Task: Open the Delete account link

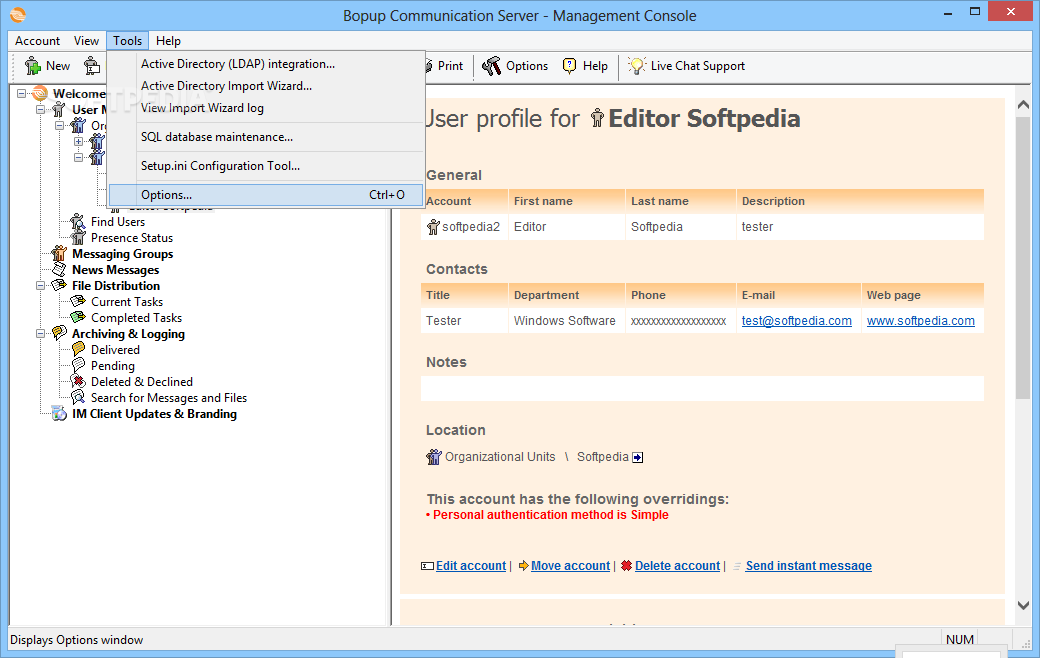Action: click(x=677, y=566)
